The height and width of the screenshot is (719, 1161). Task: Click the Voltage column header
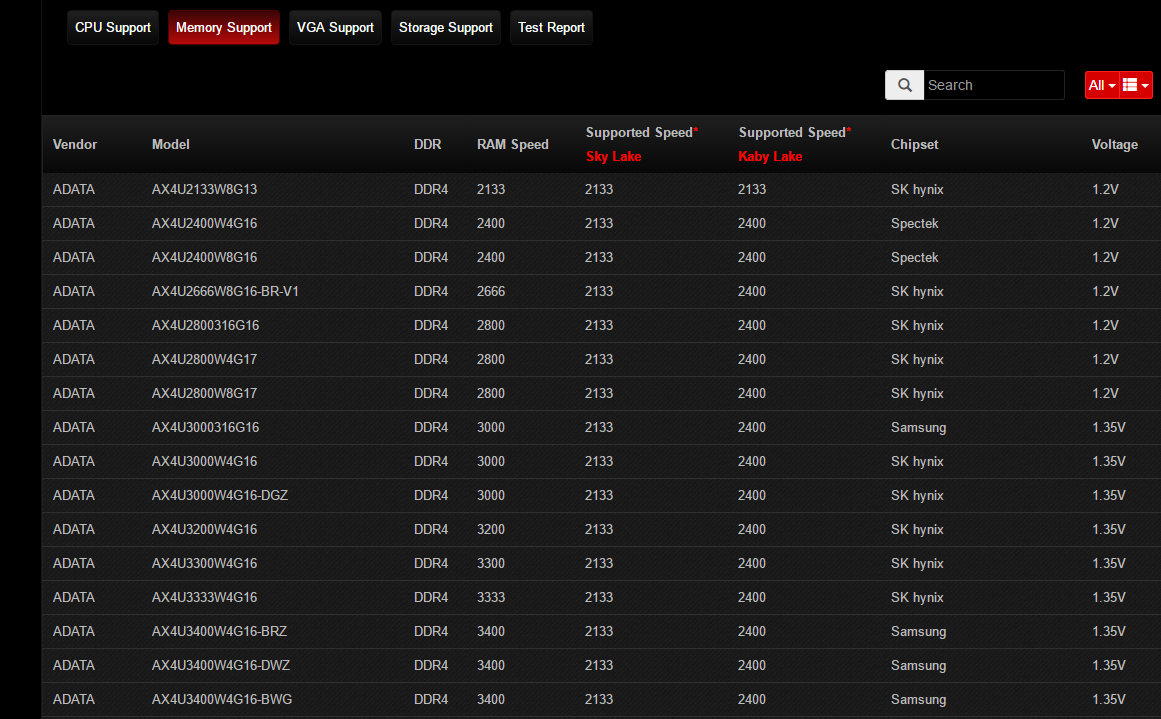(x=1114, y=144)
